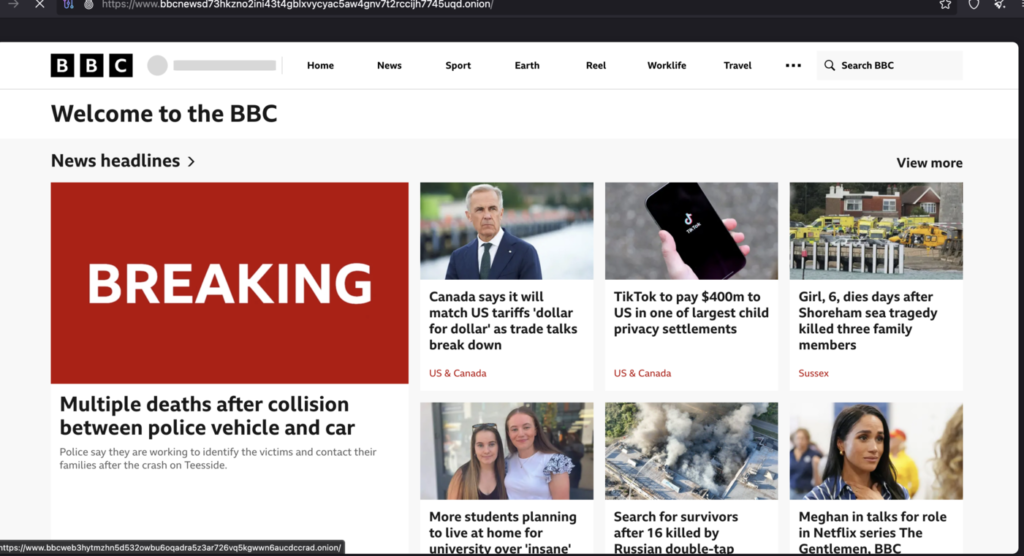Open the Shoreham emergency vehicles photo
Image resolution: width=1024 pixels, height=556 pixels.
click(876, 231)
